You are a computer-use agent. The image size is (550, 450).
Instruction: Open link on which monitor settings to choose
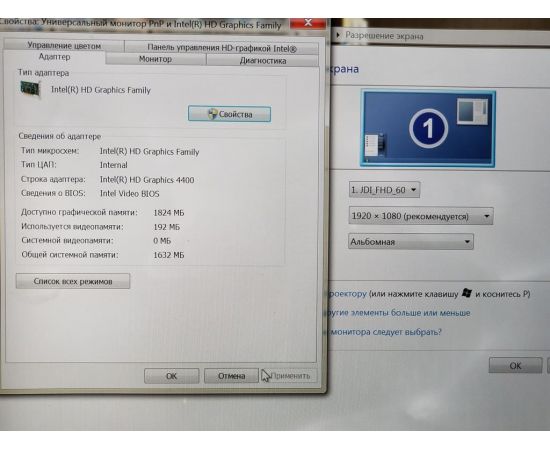(385, 331)
